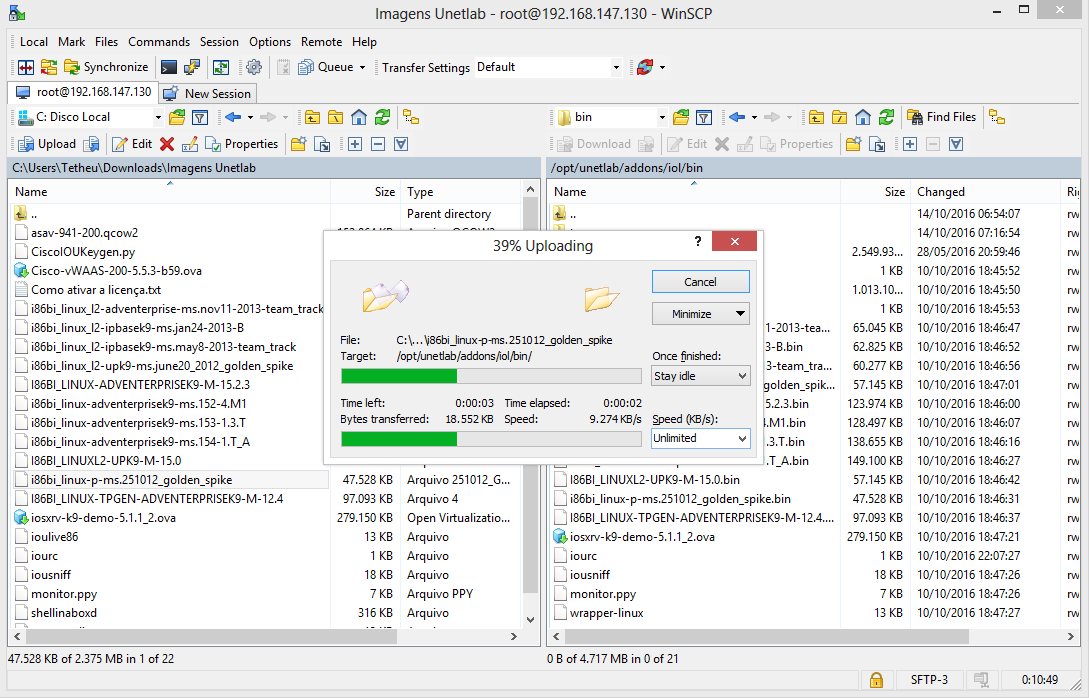This screenshot has height=698, width=1089.
Task: Click select files plus icon in local toolbar
Action: pyautogui.click(x=355, y=144)
